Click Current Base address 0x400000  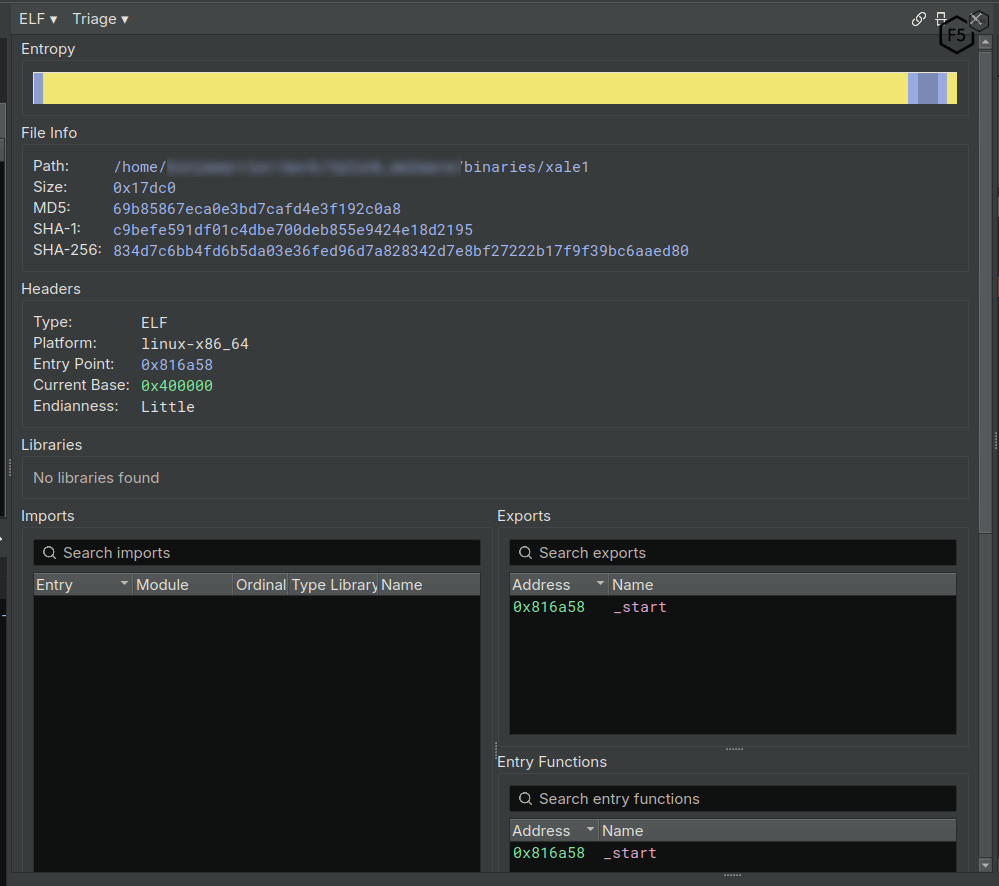pyautogui.click(x=176, y=386)
